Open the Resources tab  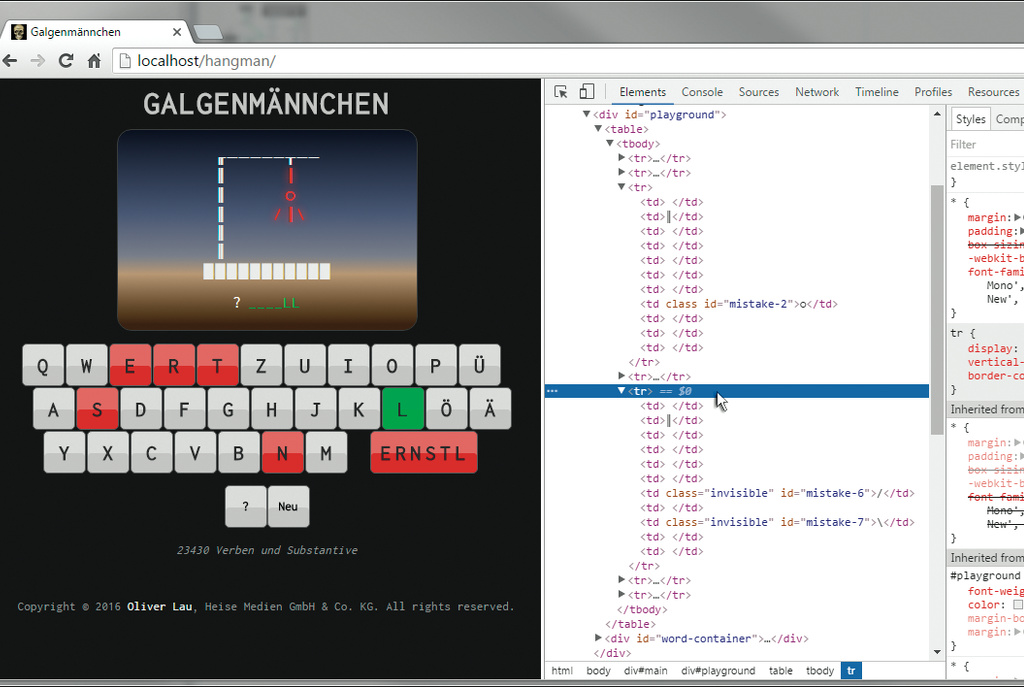point(993,92)
